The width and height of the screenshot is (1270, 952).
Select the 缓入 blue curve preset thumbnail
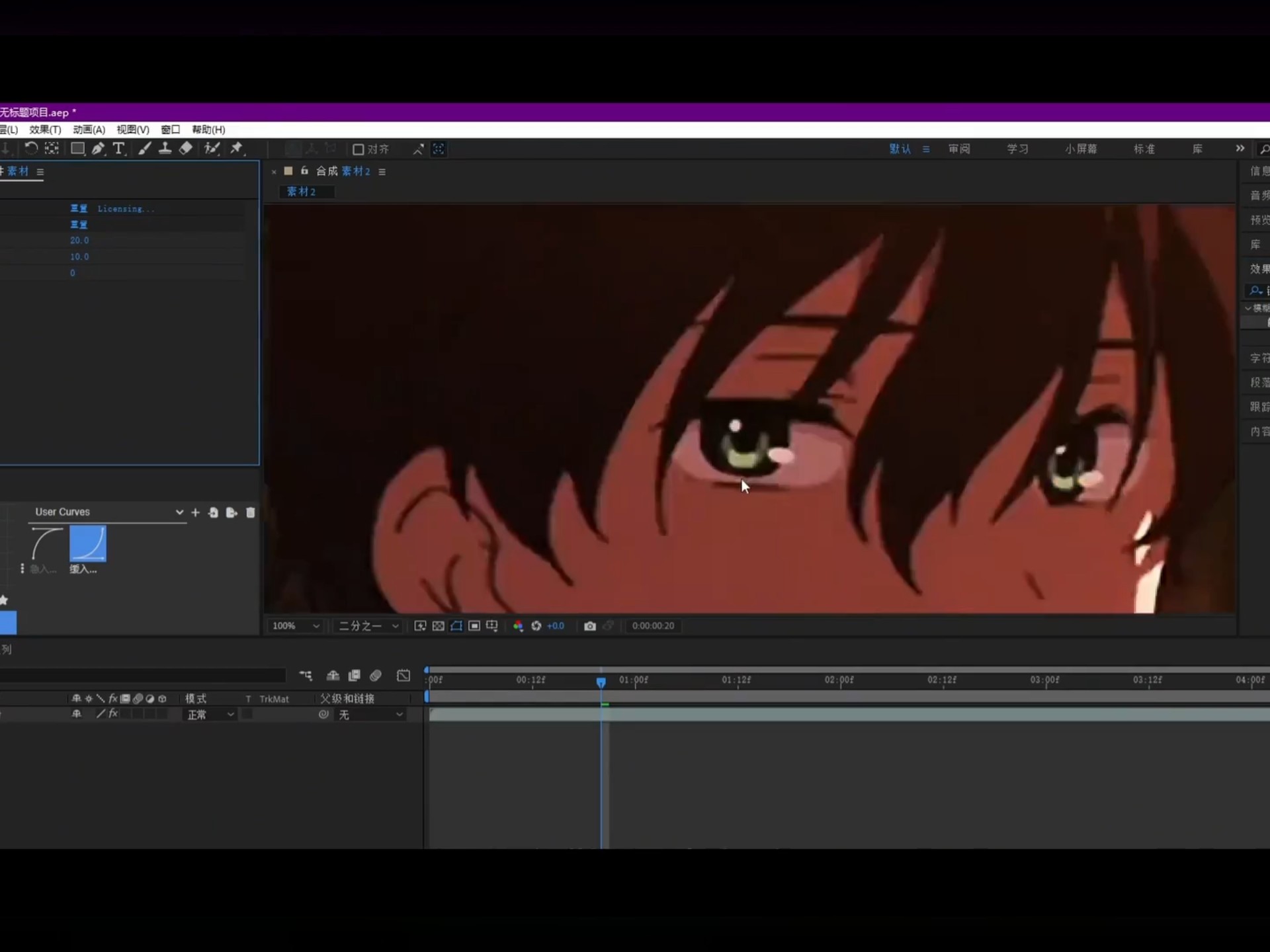pos(88,543)
